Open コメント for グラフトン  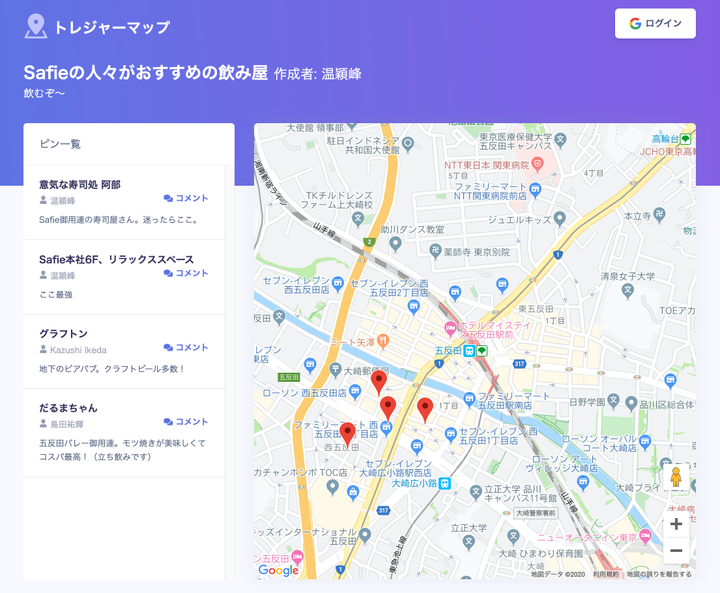point(186,347)
